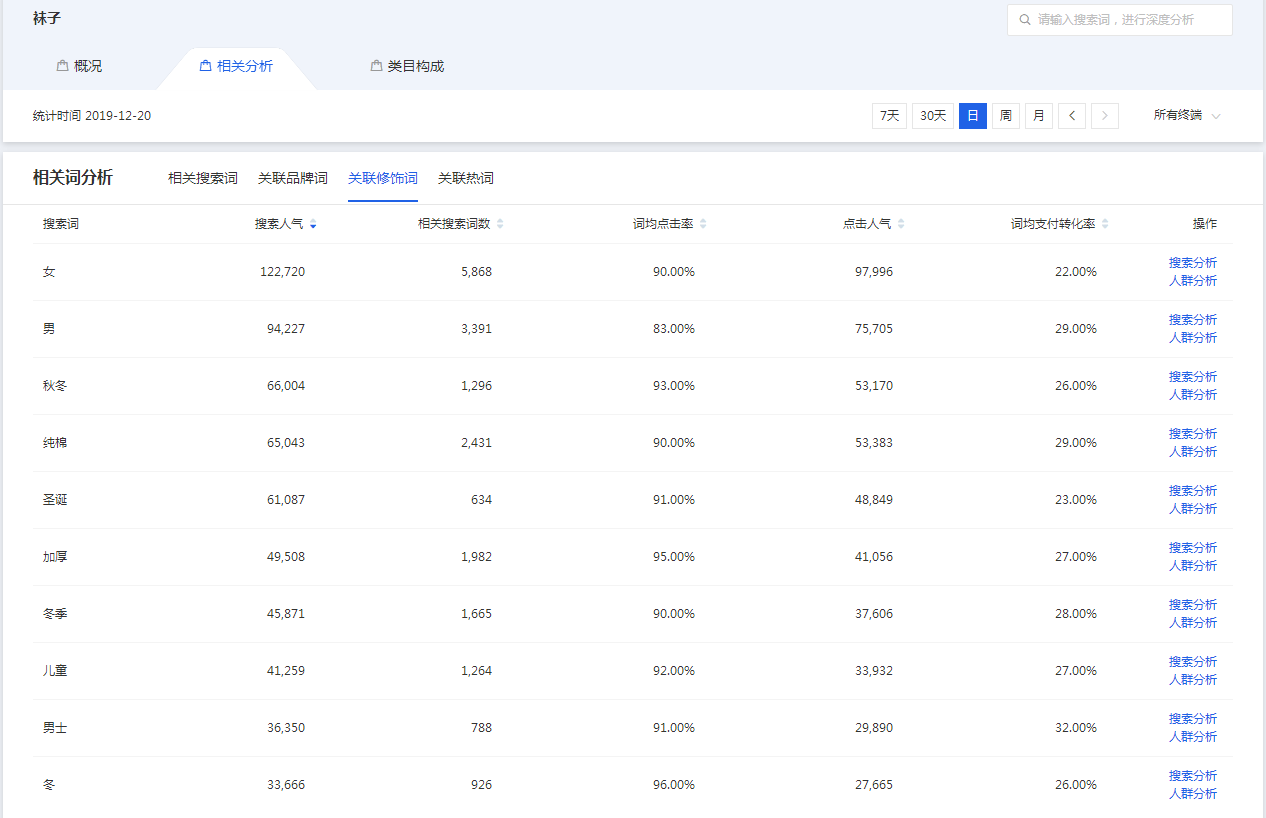The image size is (1266, 818).
Task: Open the 关联热词 sub-tab
Action: pos(466,178)
